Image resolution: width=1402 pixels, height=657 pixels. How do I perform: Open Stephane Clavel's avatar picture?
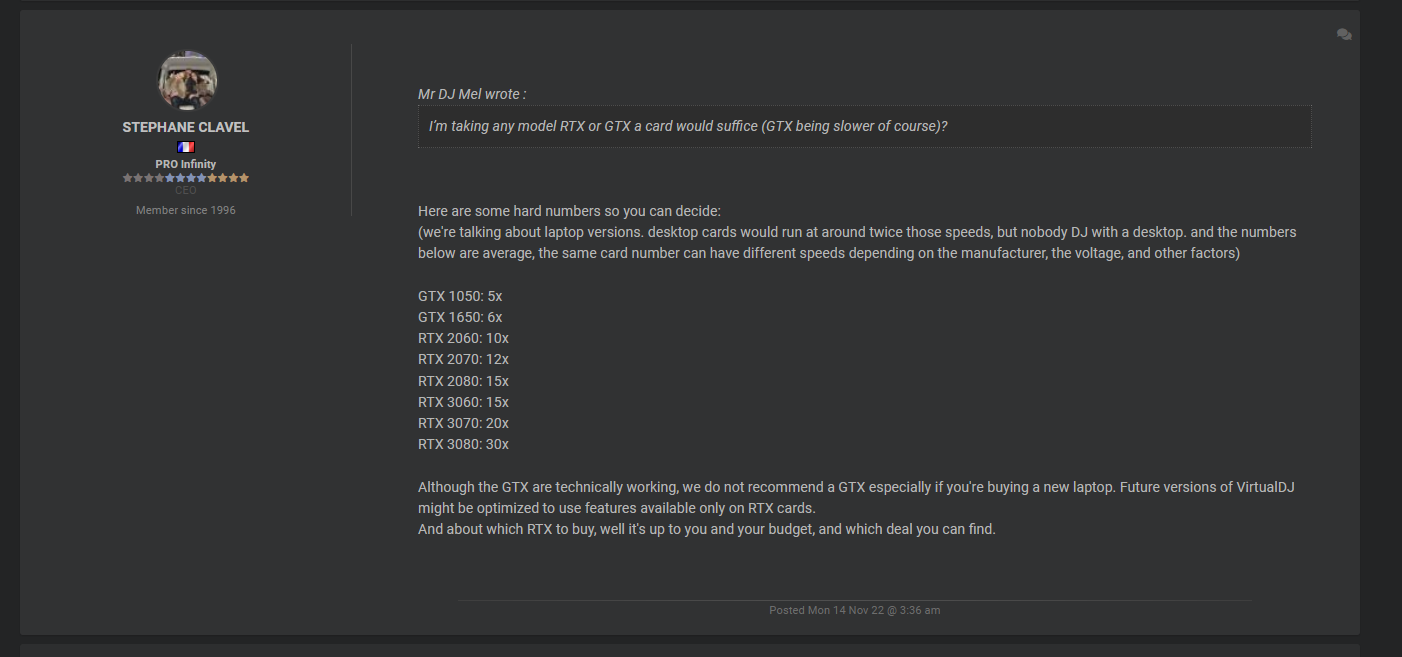pyautogui.click(x=188, y=80)
